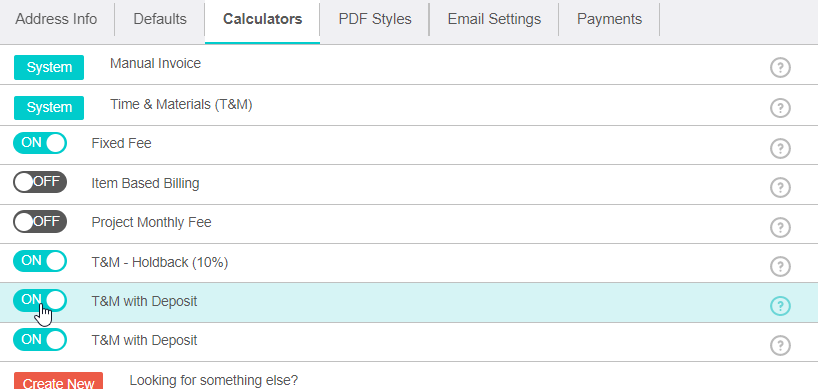Select the Email Settings tab
Image resolution: width=818 pixels, height=389 pixels.
coord(494,19)
